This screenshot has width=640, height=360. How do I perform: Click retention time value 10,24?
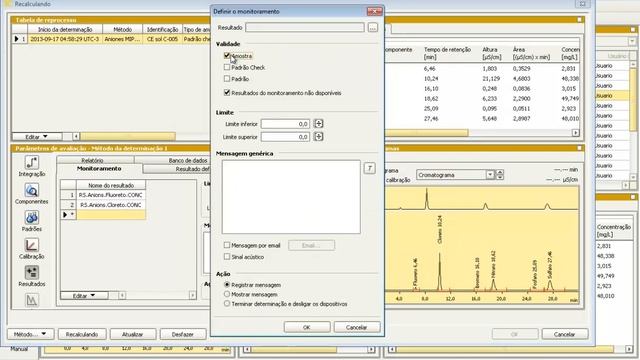[431, 78]
